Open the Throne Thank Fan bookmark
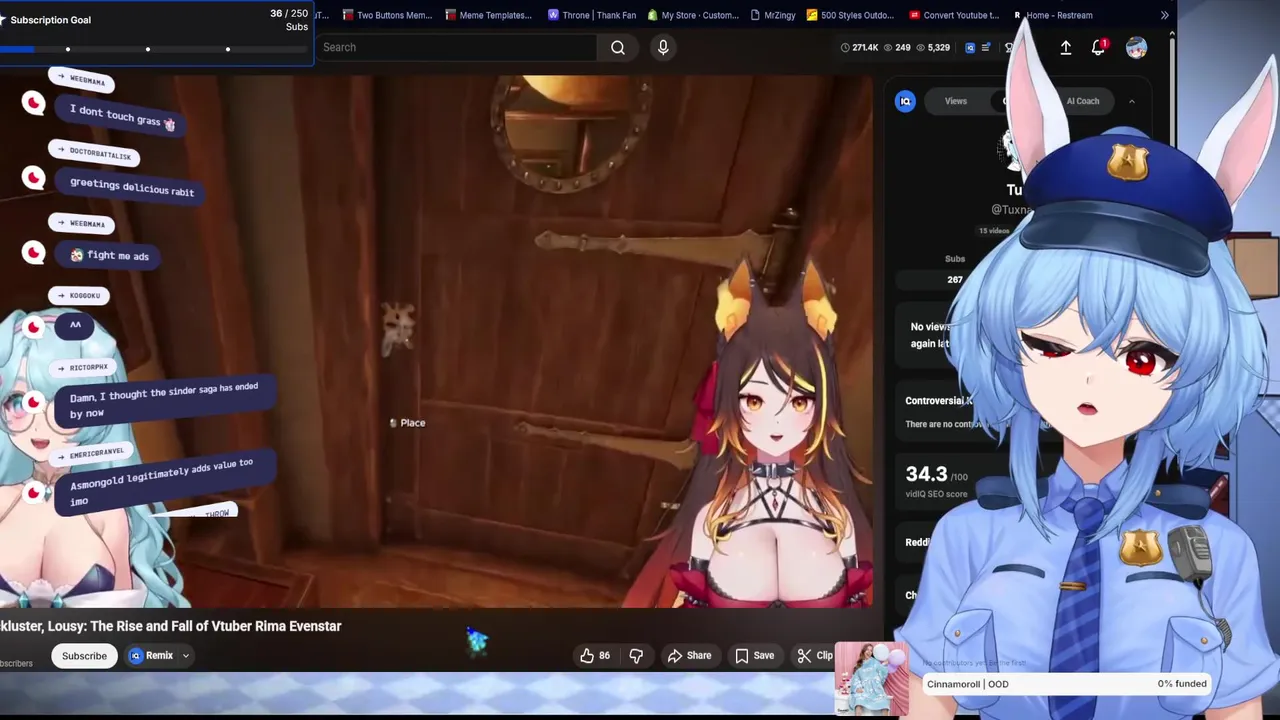 [x=592, y=15]
